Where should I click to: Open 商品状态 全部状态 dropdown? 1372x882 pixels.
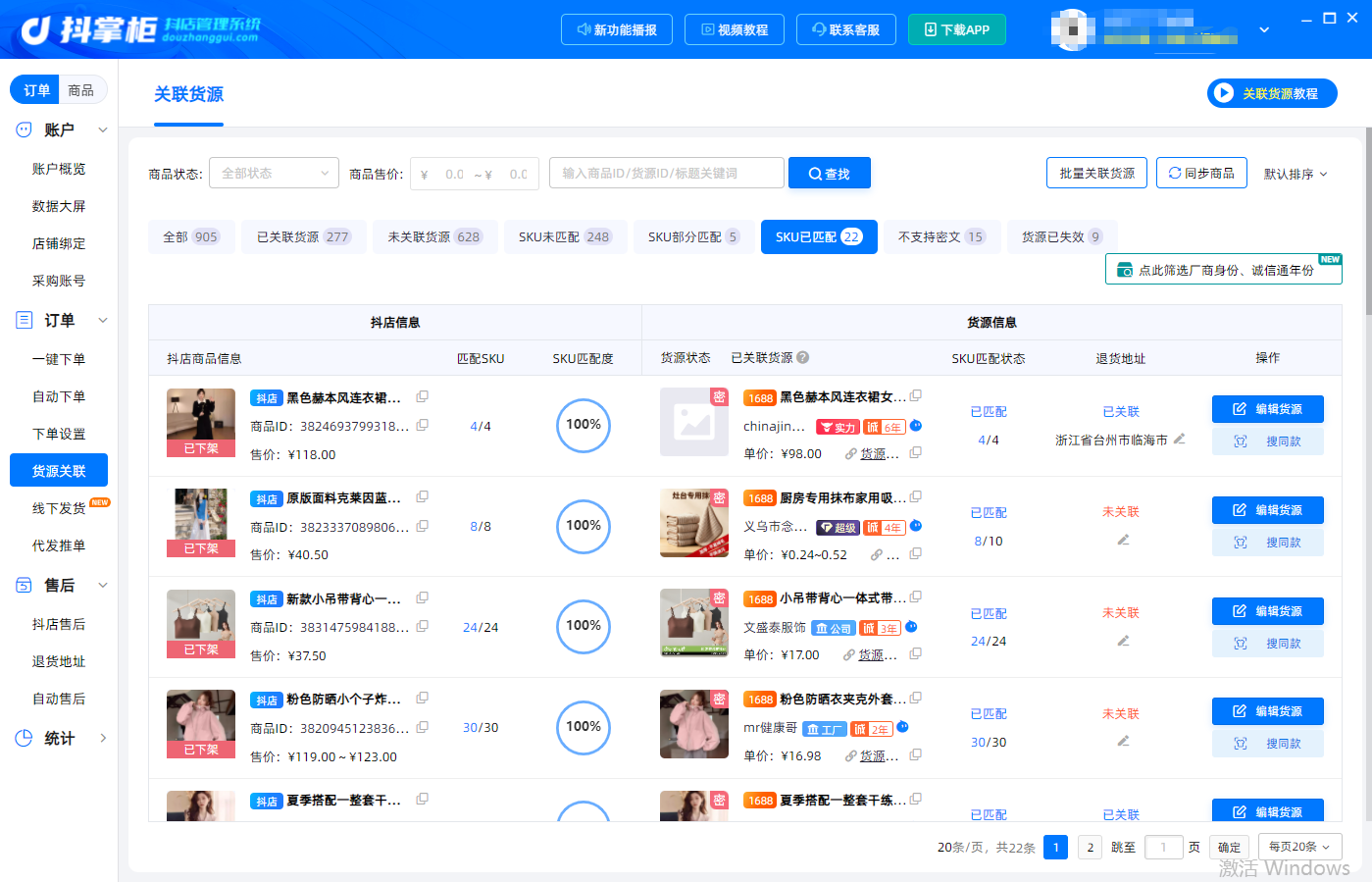(274, 174)
